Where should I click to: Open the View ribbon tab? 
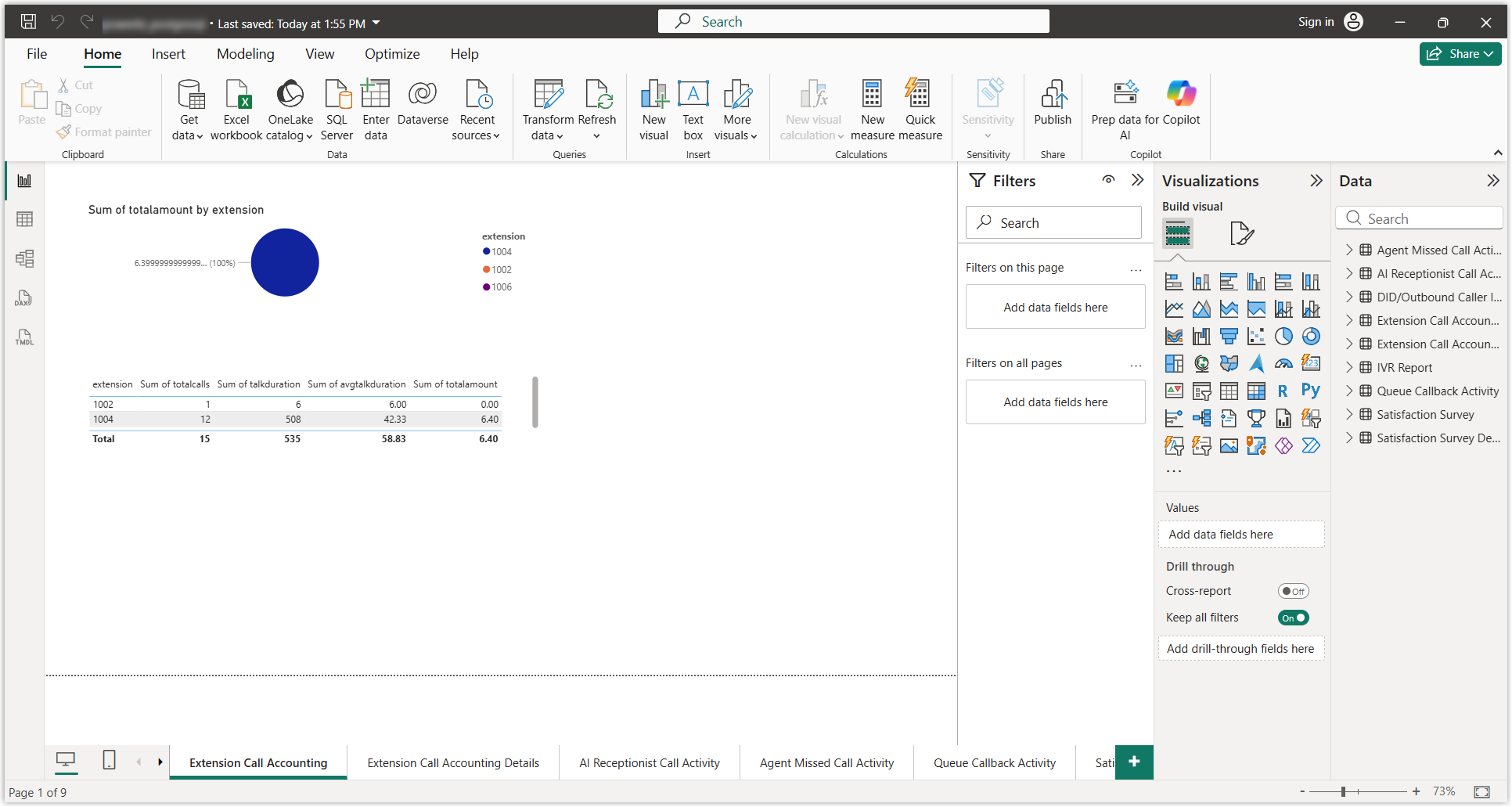(319, 54)
